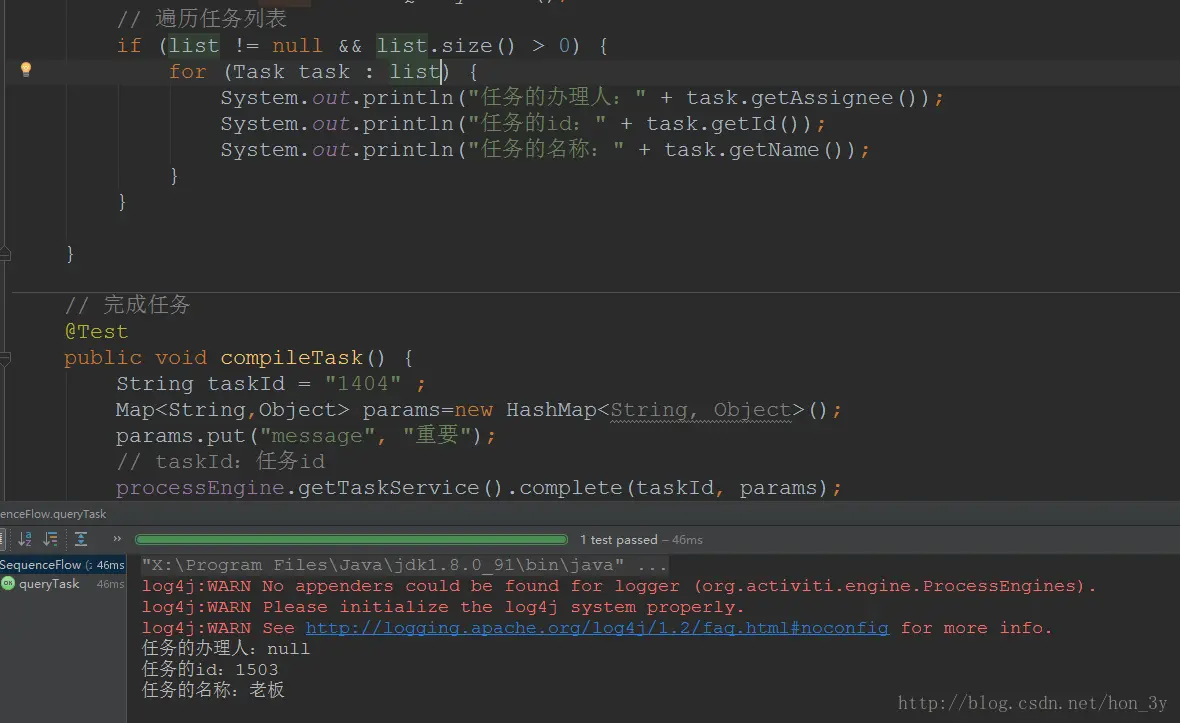Click the green test progress bar
Screen dimensions: 1180x723
[x=351, y=539]
